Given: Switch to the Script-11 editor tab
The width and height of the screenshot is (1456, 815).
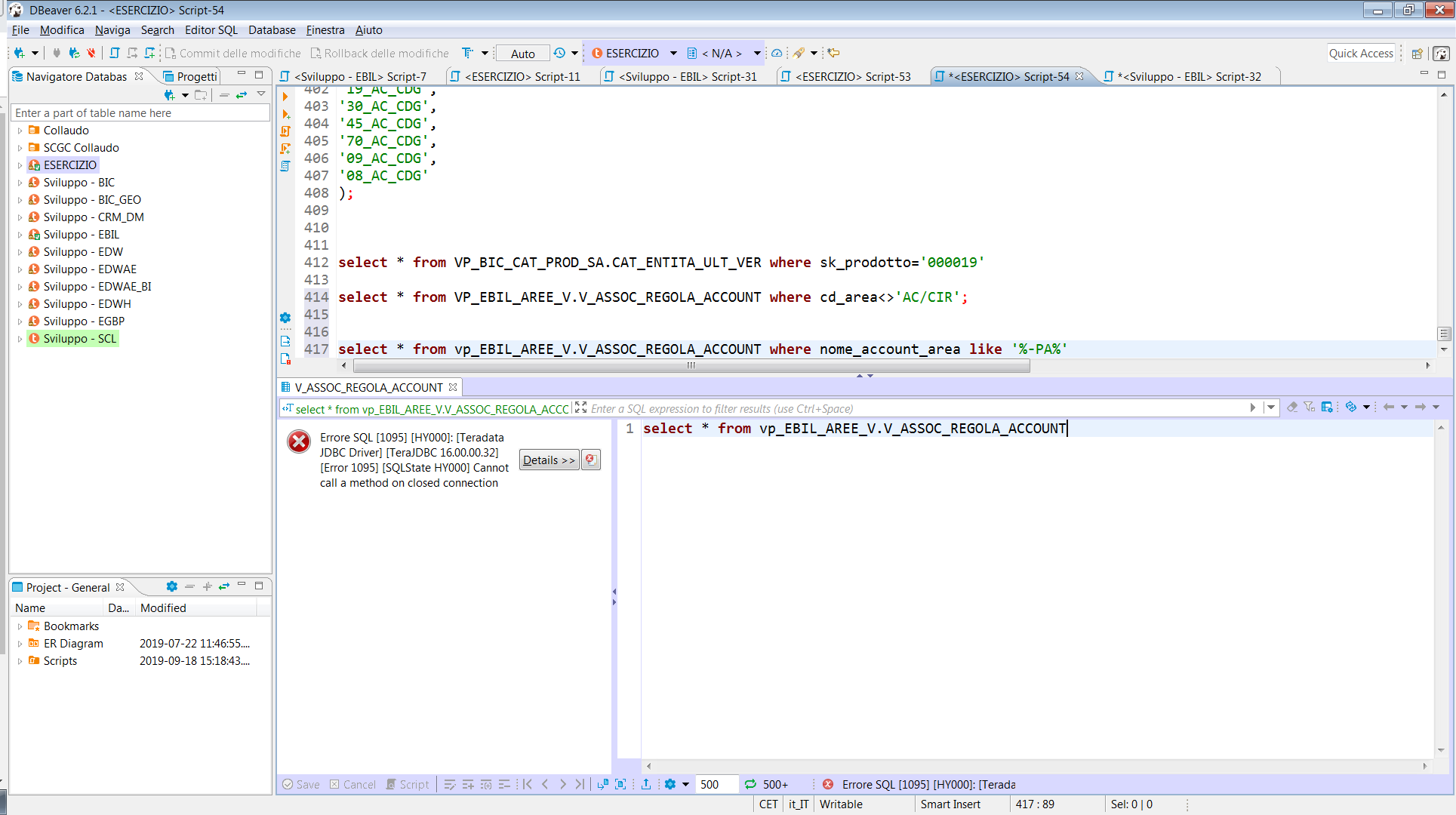Looking at the screenshot, I should [x=521, y=75].
